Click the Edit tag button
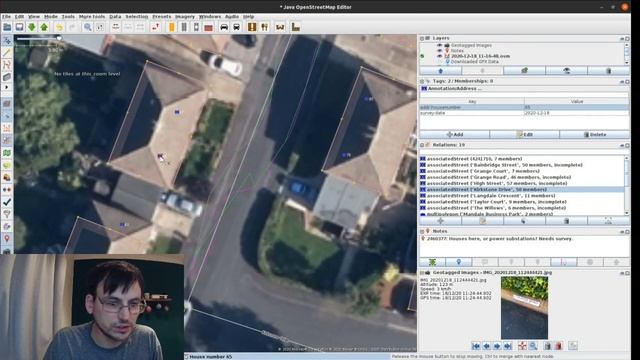 pos(524,134)
